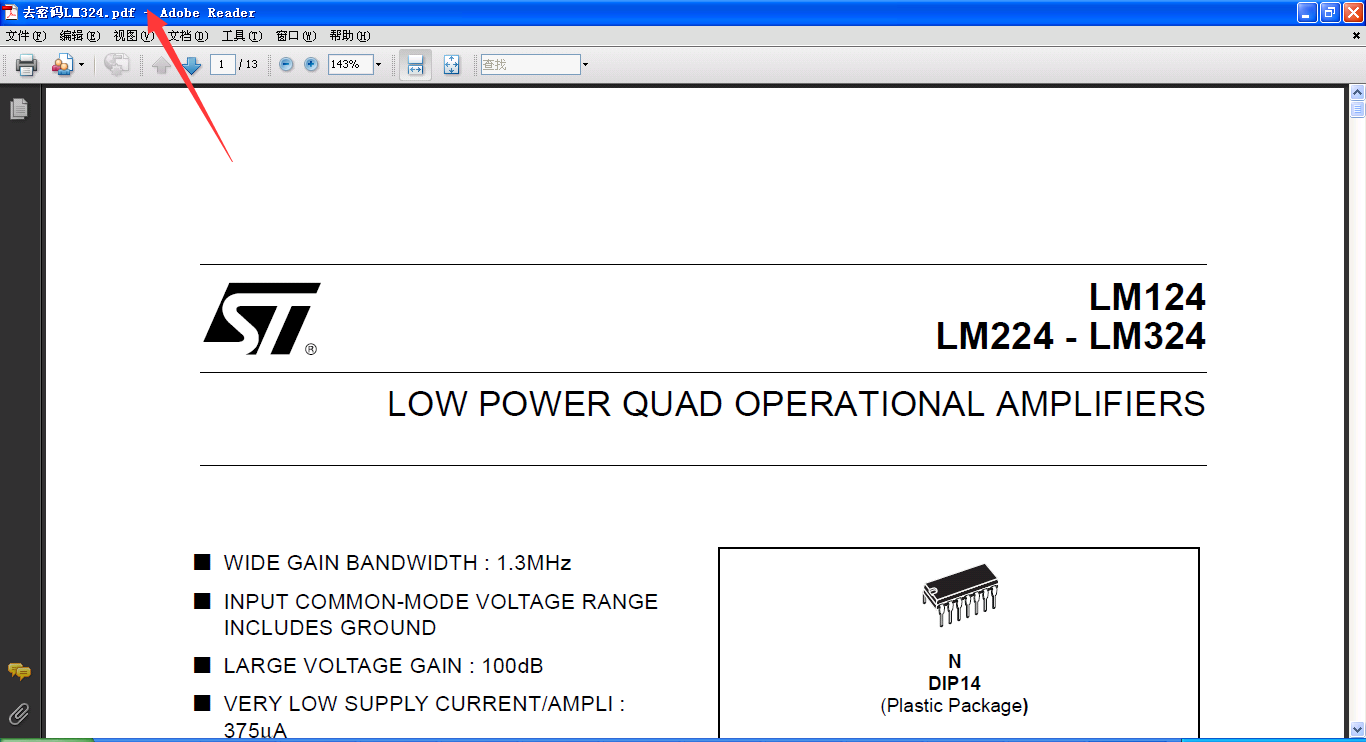The image size is (1366, 742).
Task: Open the 文档(D) menu
Action: (188, 36)
